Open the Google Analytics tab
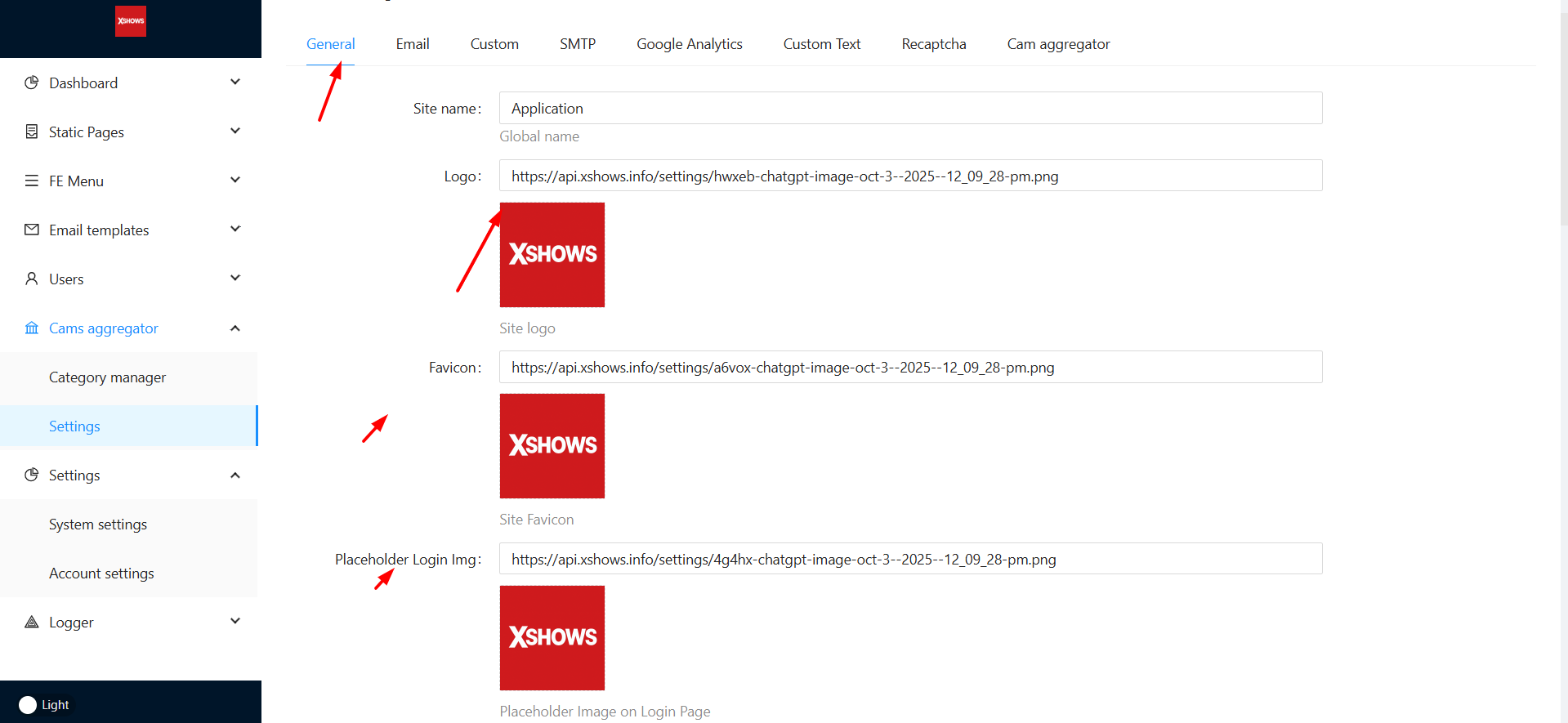1568x723 pixels. 689,44
